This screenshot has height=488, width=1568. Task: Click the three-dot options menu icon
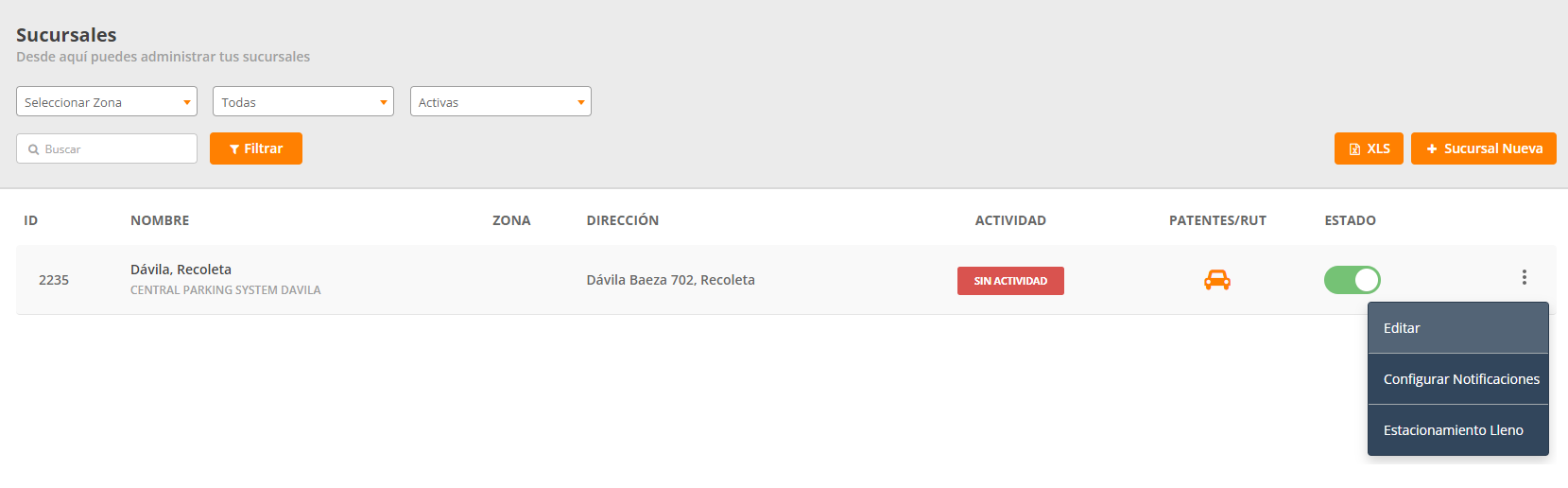pyautogui.click(x=1524, y=277)
